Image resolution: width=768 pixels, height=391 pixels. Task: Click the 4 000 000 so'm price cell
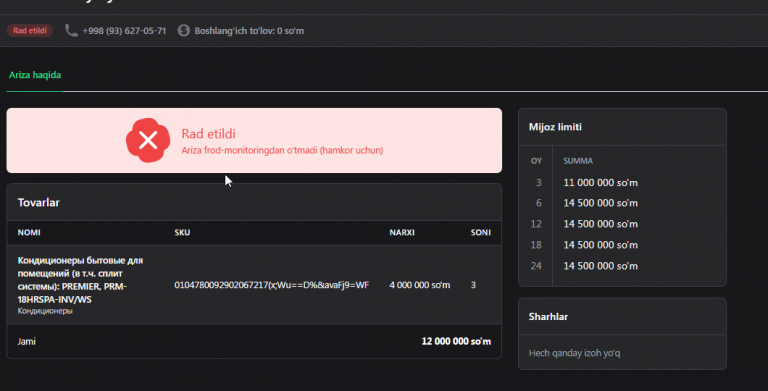coord(420,285)
